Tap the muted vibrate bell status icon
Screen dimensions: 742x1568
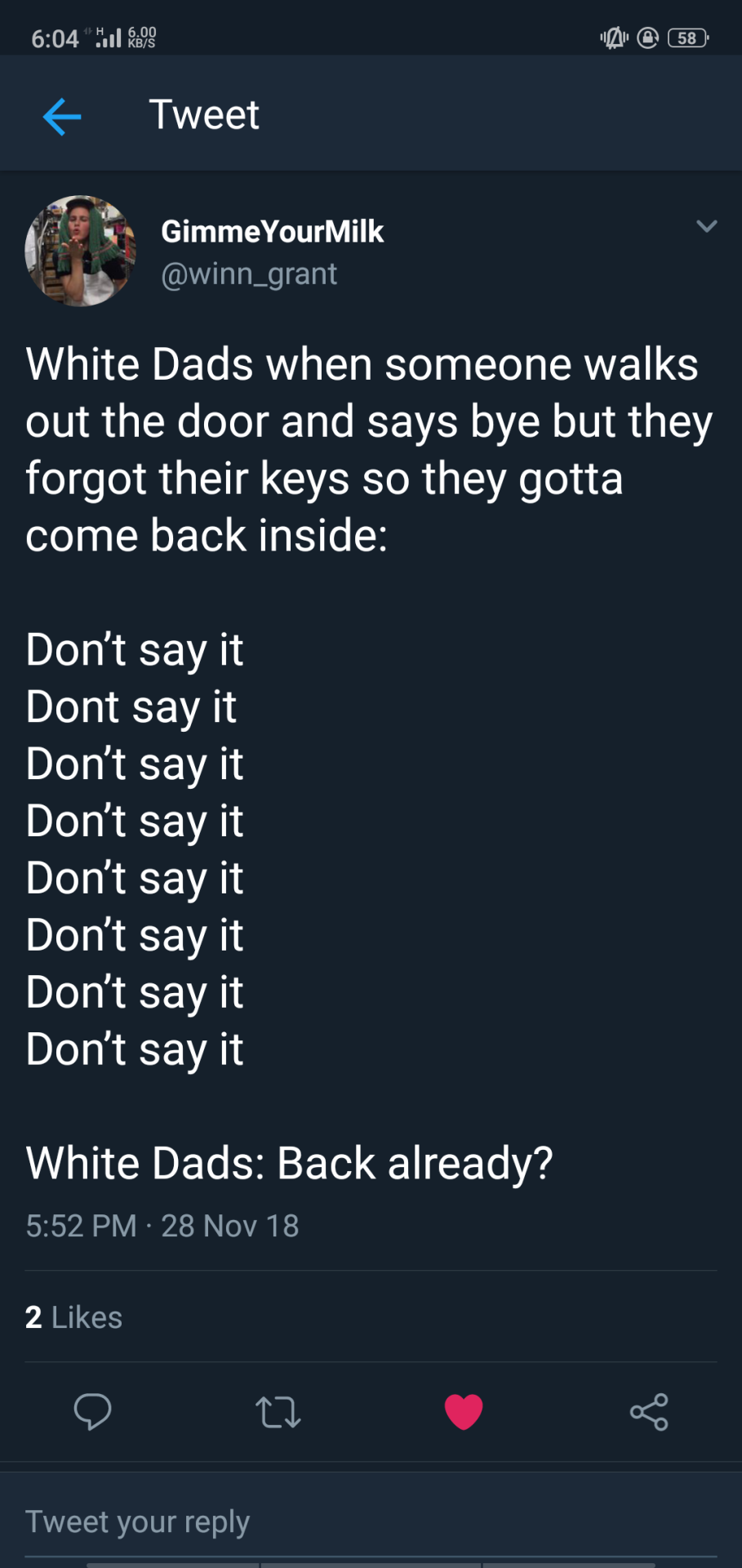pos(615,38)
